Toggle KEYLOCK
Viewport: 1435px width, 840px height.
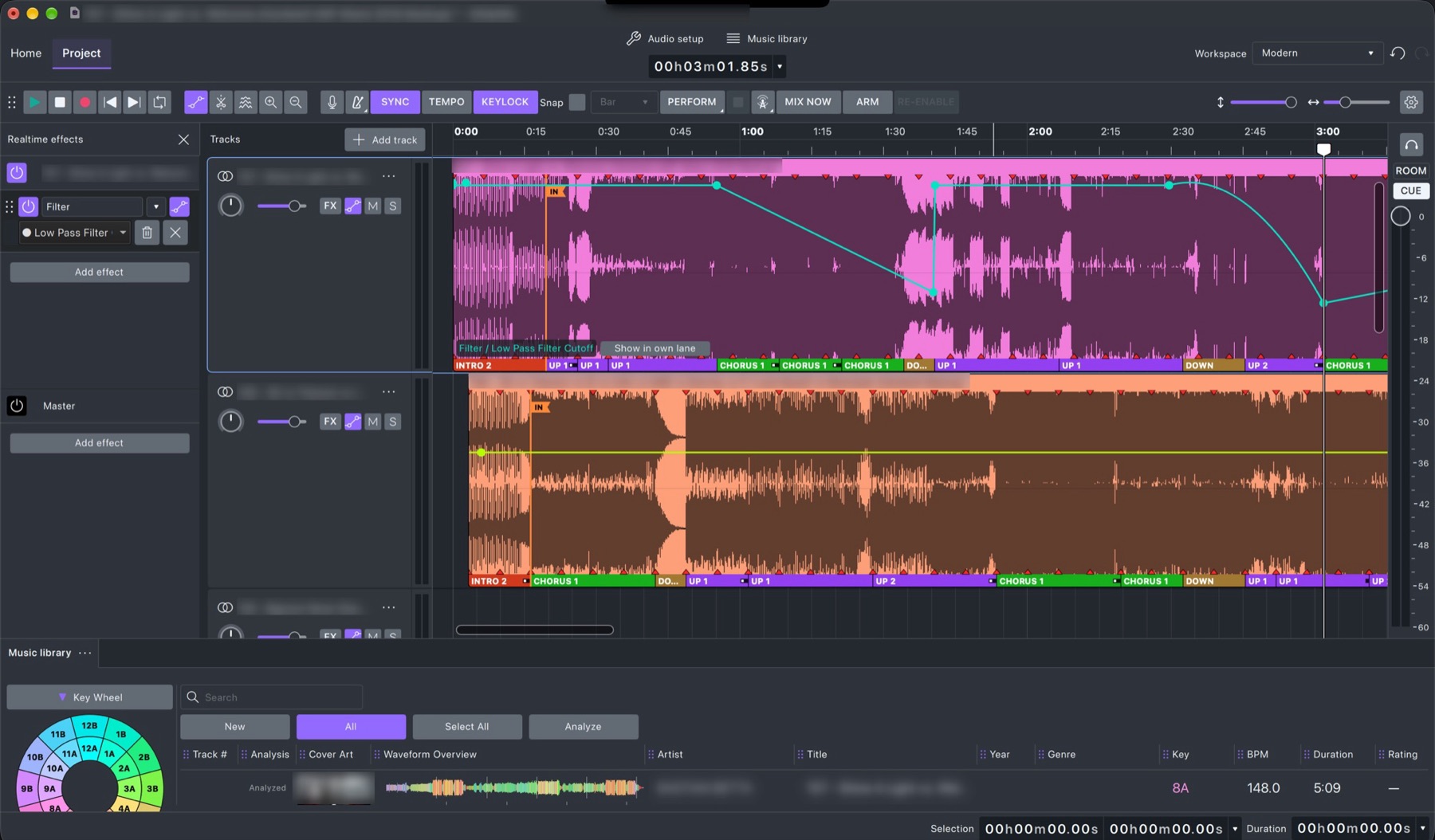coord(505,102)
